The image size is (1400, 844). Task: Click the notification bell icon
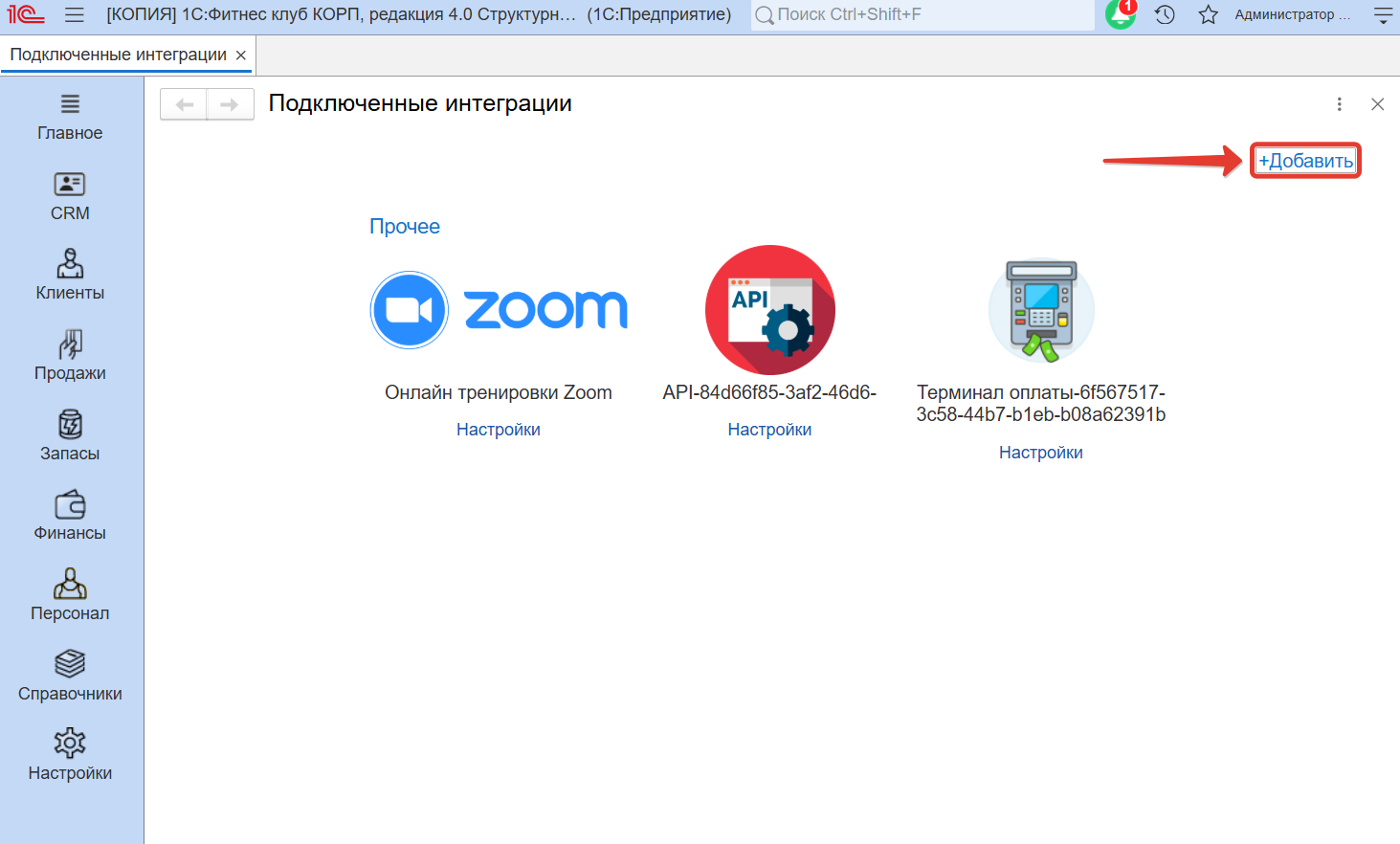(1121, 14)
